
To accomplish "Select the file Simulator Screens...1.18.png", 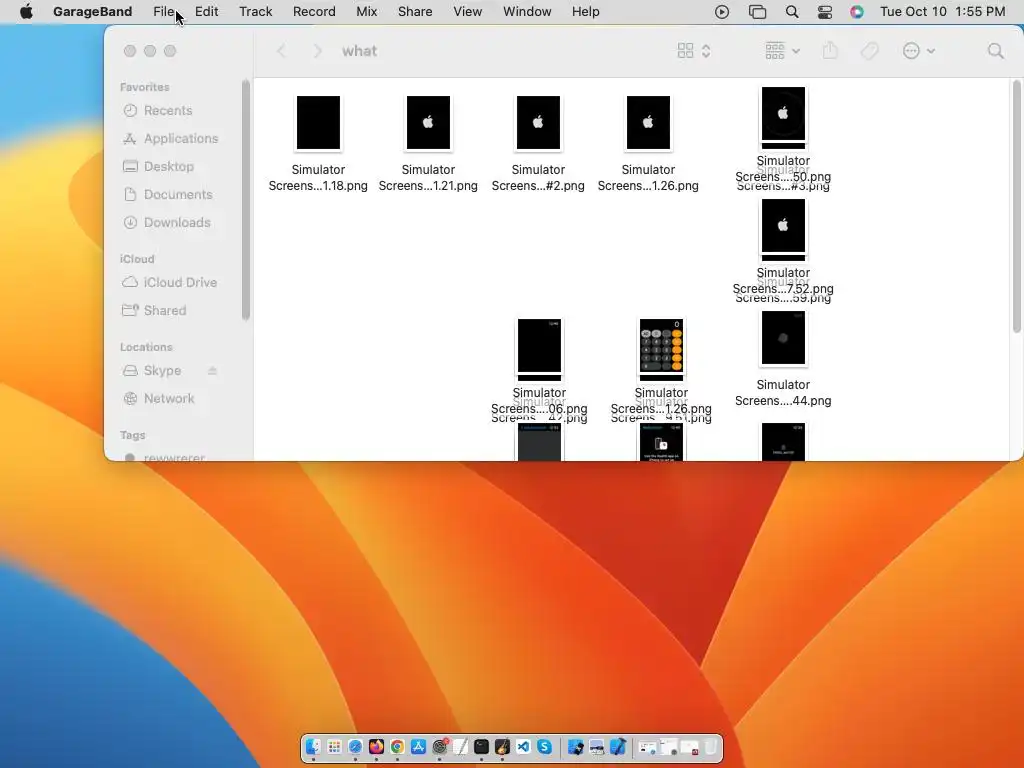I will 318,123.
